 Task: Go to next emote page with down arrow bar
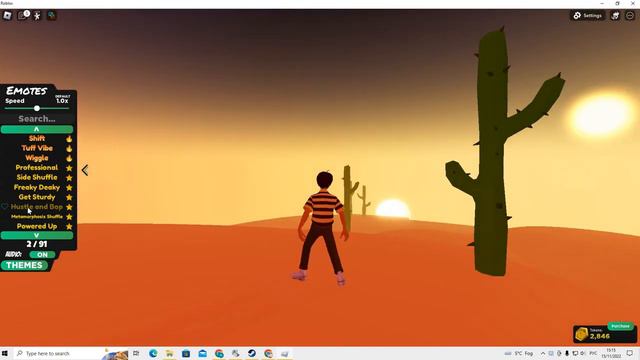[37, 236]
